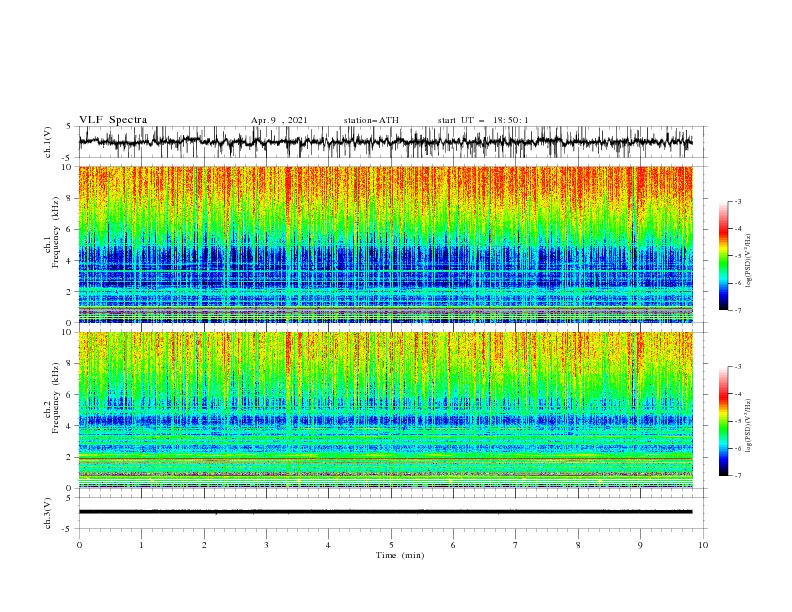This screenshot has height=612, width=792.
Task: Click the ch.3 flat waveform trace
Action: coord(385,512)
